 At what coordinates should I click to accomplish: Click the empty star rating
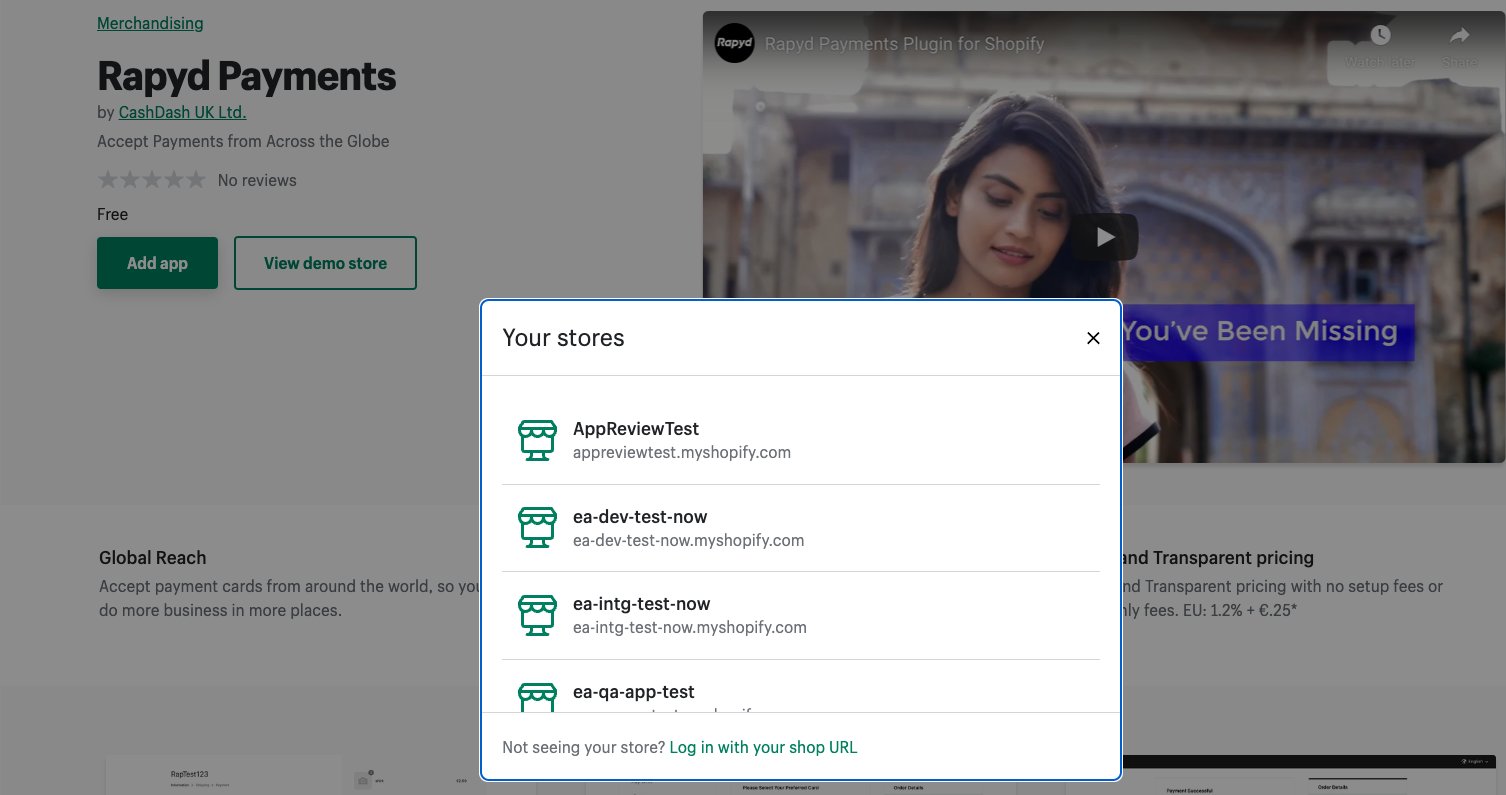click(x=151, y=180)
